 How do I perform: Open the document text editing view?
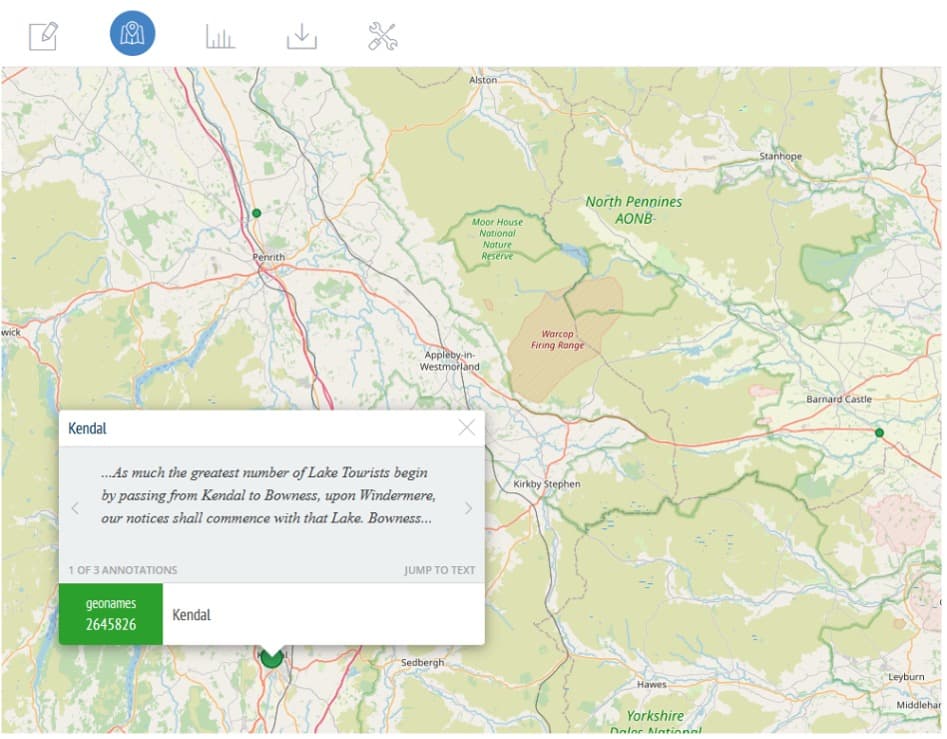43,36
